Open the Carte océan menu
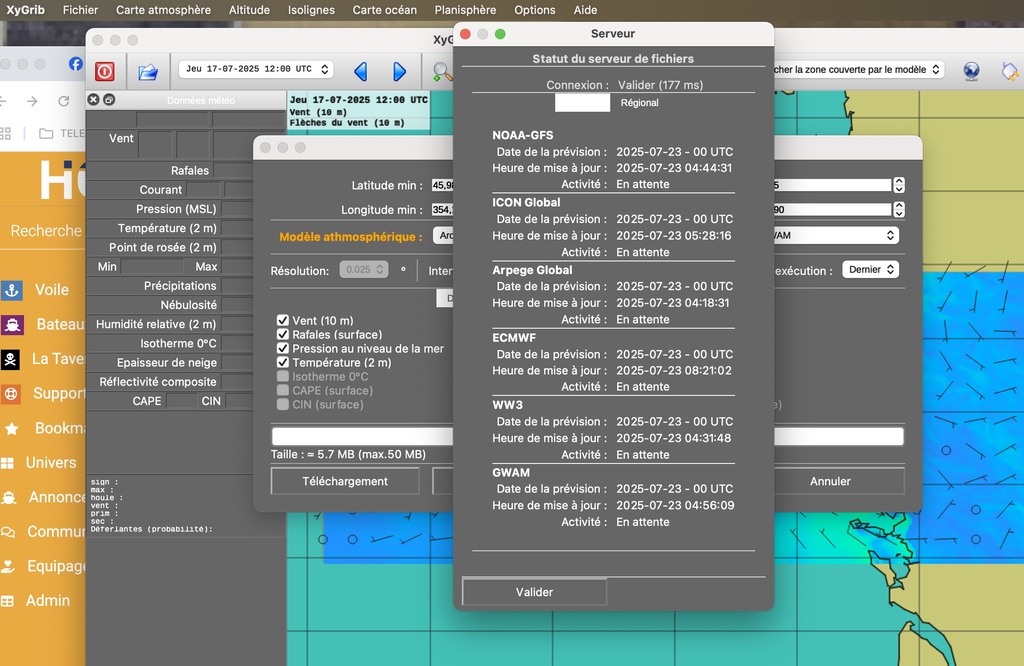The height and width of the screenshot is (666, 1024). point(385,10)
